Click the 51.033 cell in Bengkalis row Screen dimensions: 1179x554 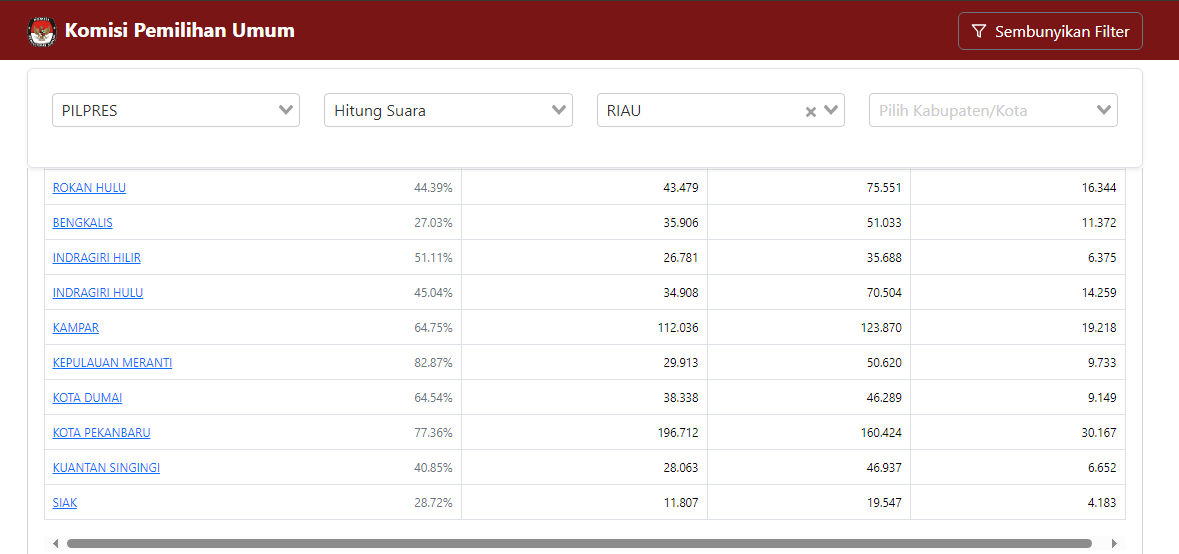coord(809,223)
